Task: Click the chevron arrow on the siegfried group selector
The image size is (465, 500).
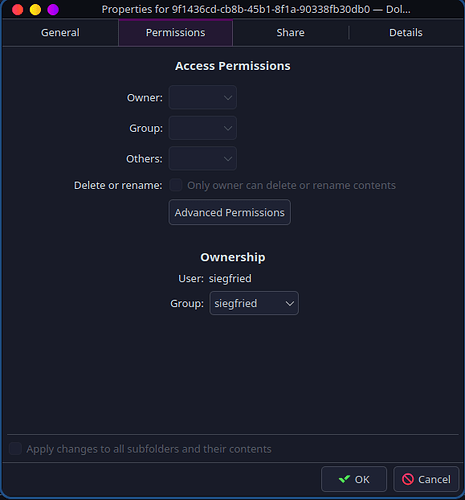Action: click(290, 303)
